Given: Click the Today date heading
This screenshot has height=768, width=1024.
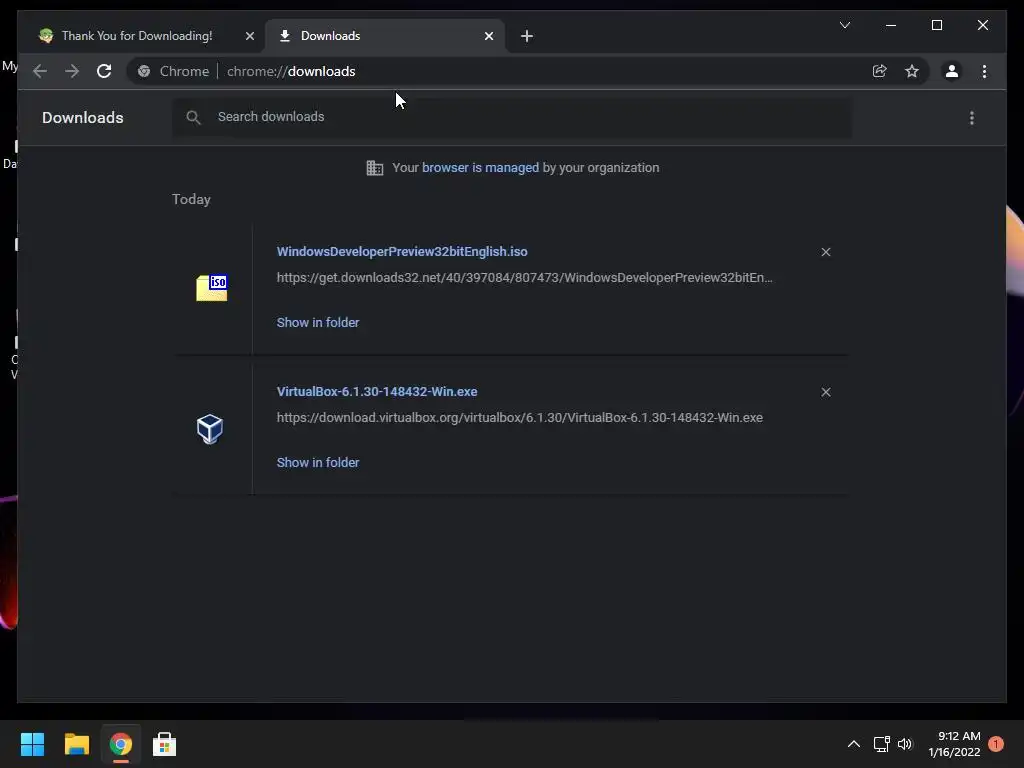Looking at the screenshot, I should coord(191,200).
